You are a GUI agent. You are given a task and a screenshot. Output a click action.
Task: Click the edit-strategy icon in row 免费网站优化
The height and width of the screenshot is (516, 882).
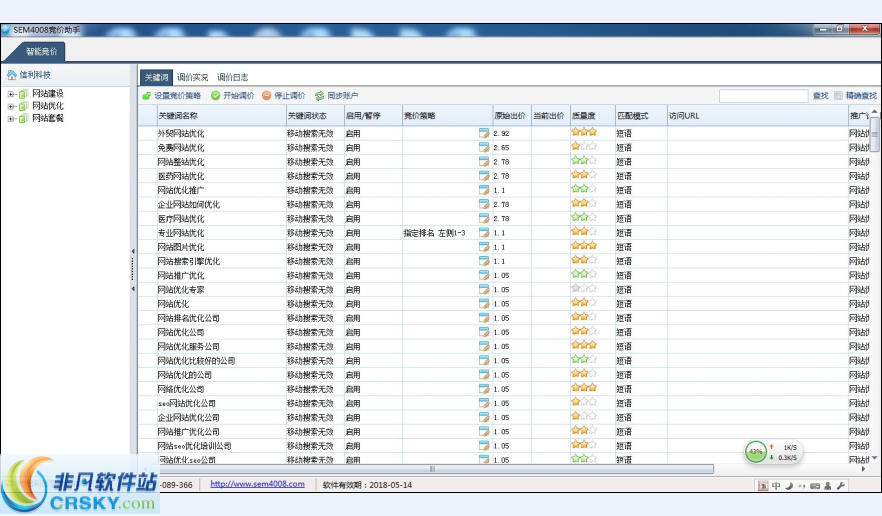click(x=484, y=147)
